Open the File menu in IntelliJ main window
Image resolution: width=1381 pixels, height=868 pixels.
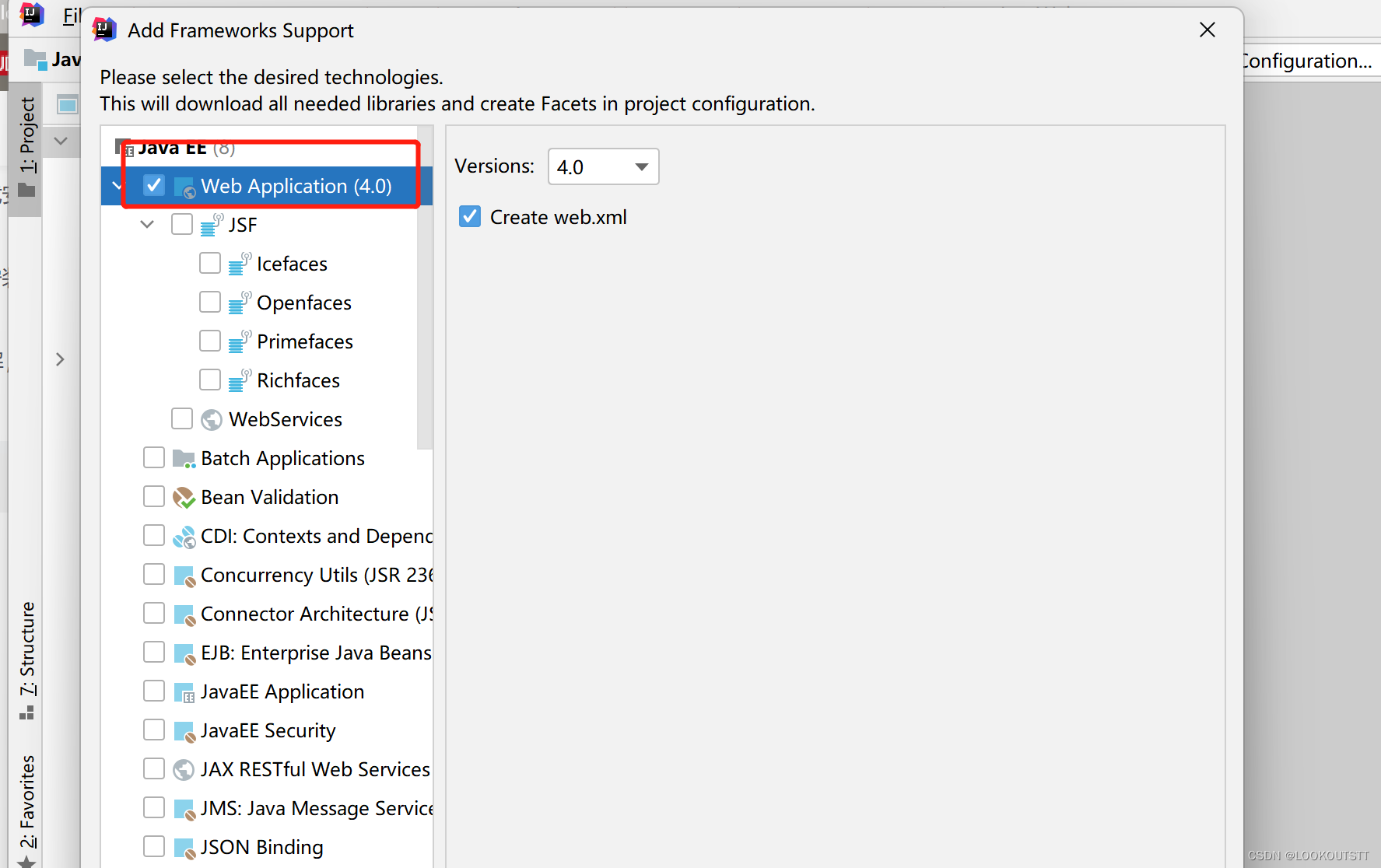[x=72, y=16]
